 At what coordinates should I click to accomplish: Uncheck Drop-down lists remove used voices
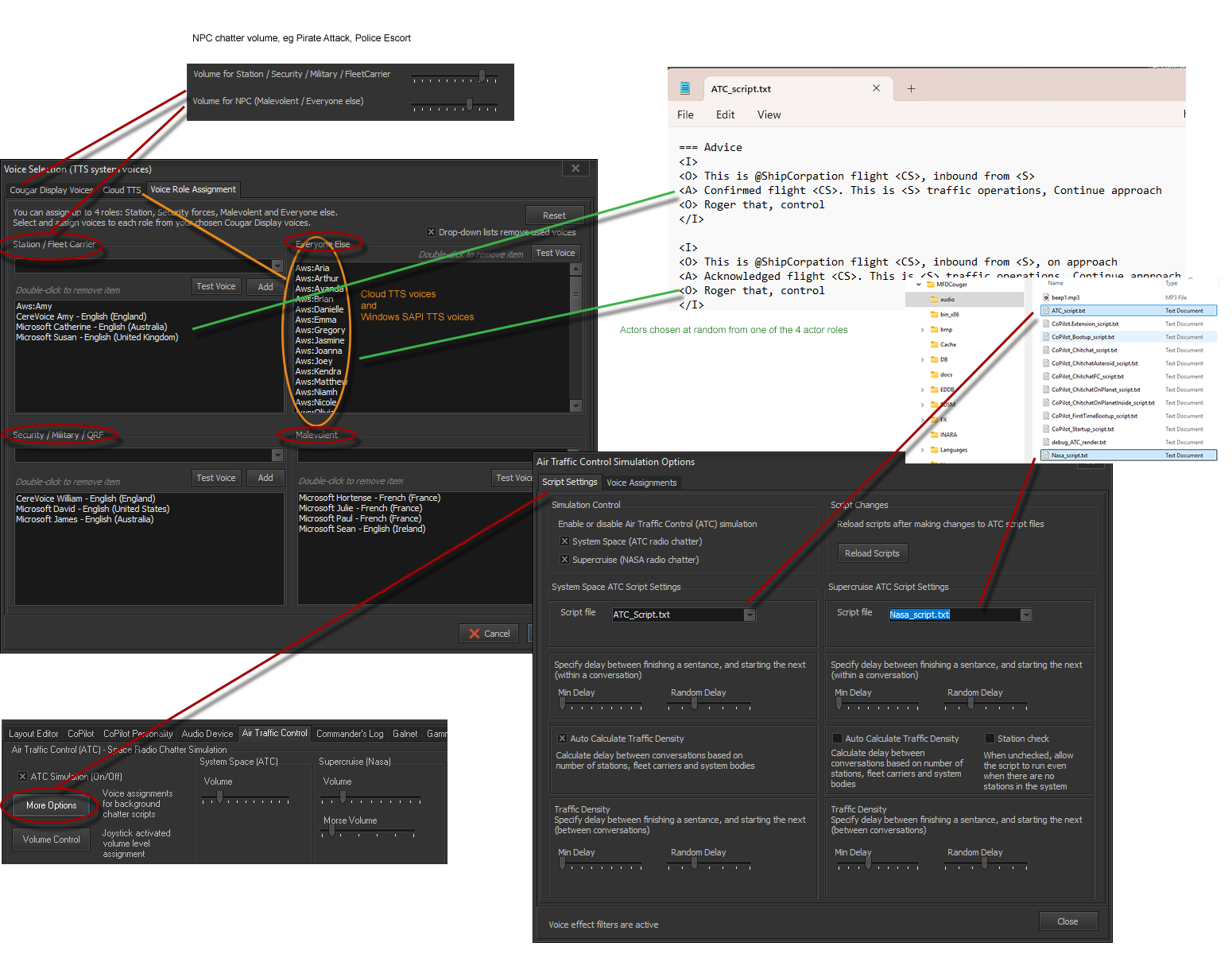pos(431,232)
